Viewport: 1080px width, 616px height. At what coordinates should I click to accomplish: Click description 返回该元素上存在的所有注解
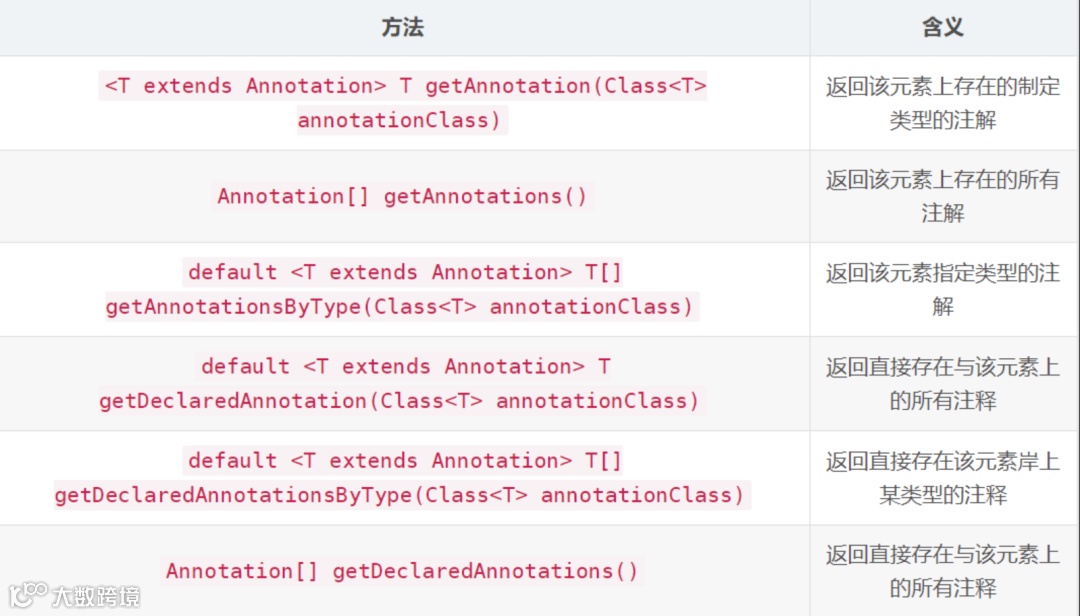942,196
